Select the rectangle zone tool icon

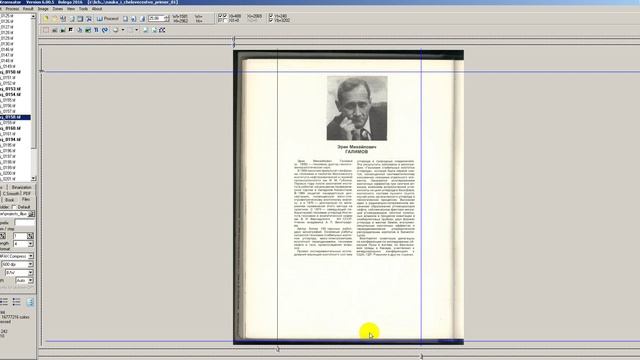pyautogui.click(x=46, y=30)
